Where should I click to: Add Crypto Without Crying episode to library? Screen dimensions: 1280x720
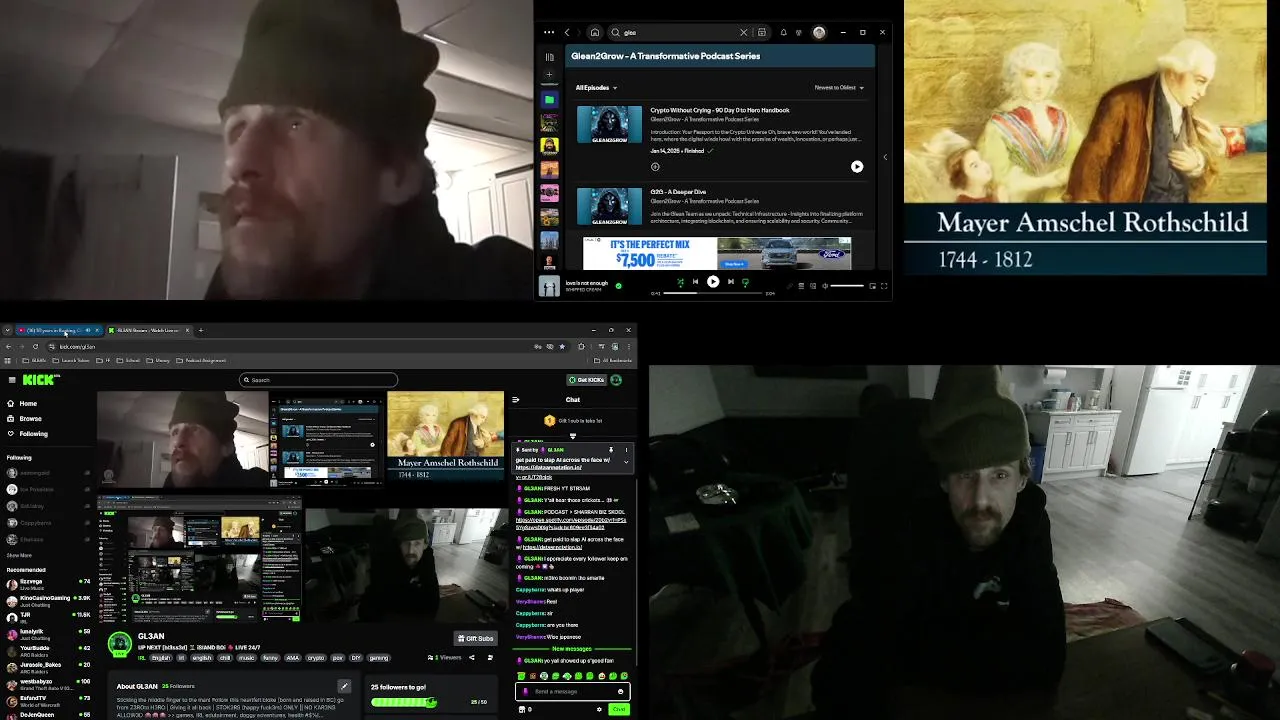click(655, 167)
